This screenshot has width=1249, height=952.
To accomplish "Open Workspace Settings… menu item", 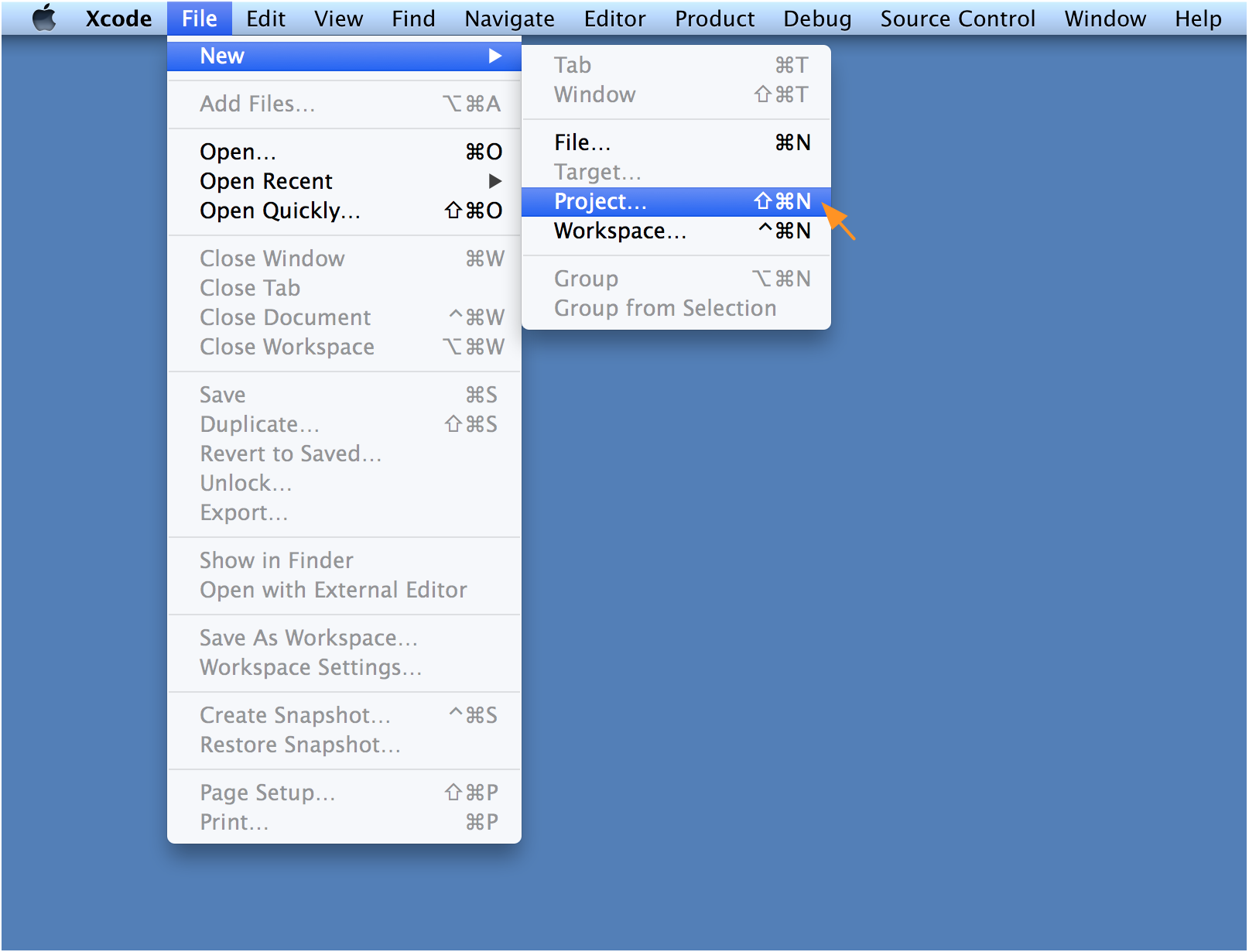I will point(344,667).
